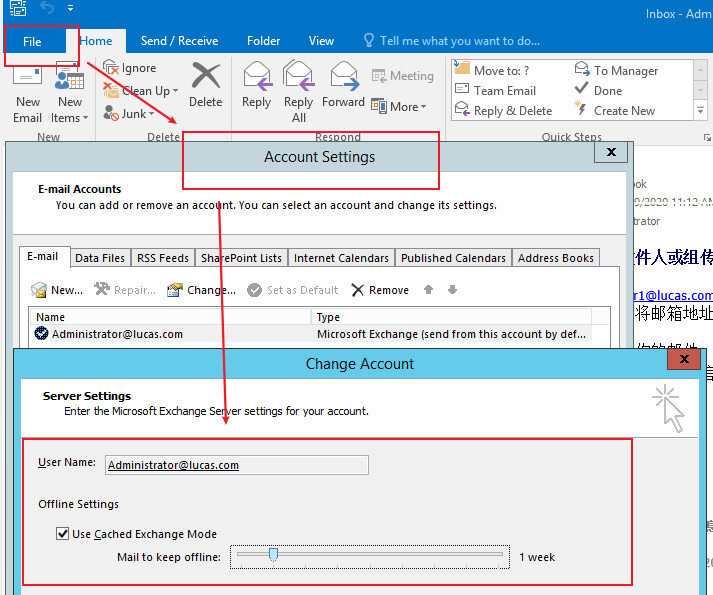Screen dimensions: 713x595
Task: Select the Reply & Delete quick step
Action: point(504,111)
